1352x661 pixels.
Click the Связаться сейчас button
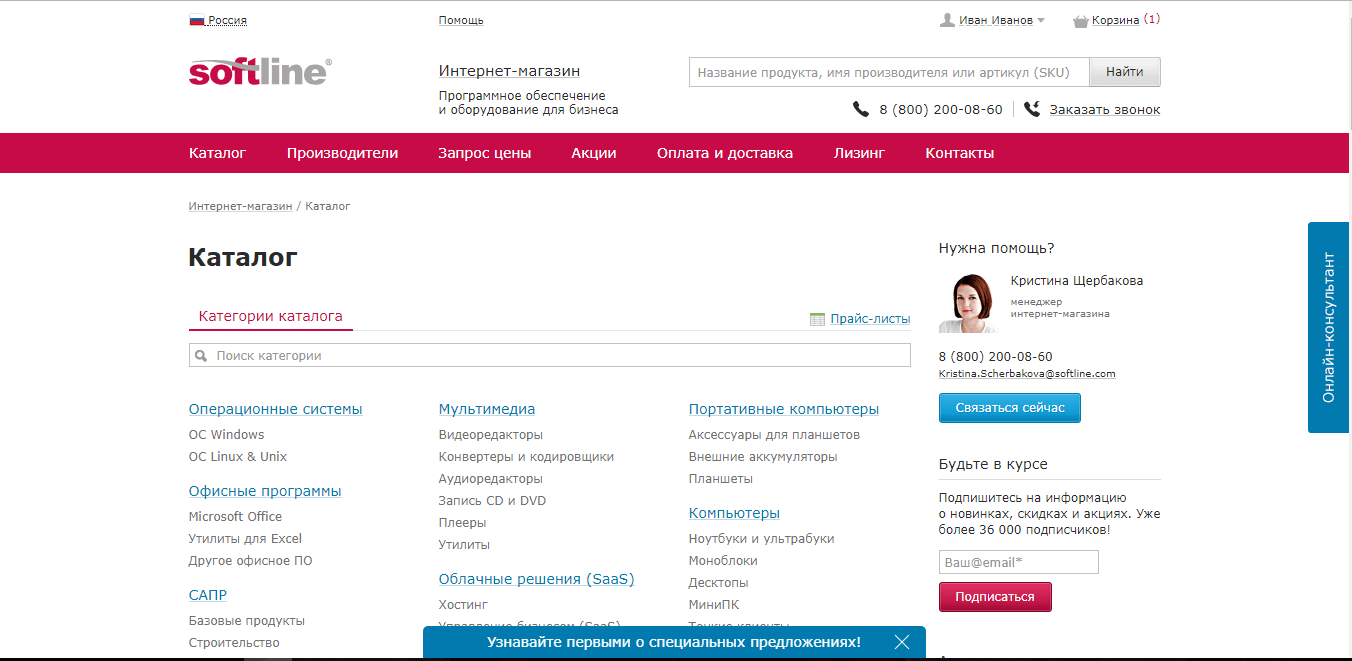click(x=1009, y=408)
